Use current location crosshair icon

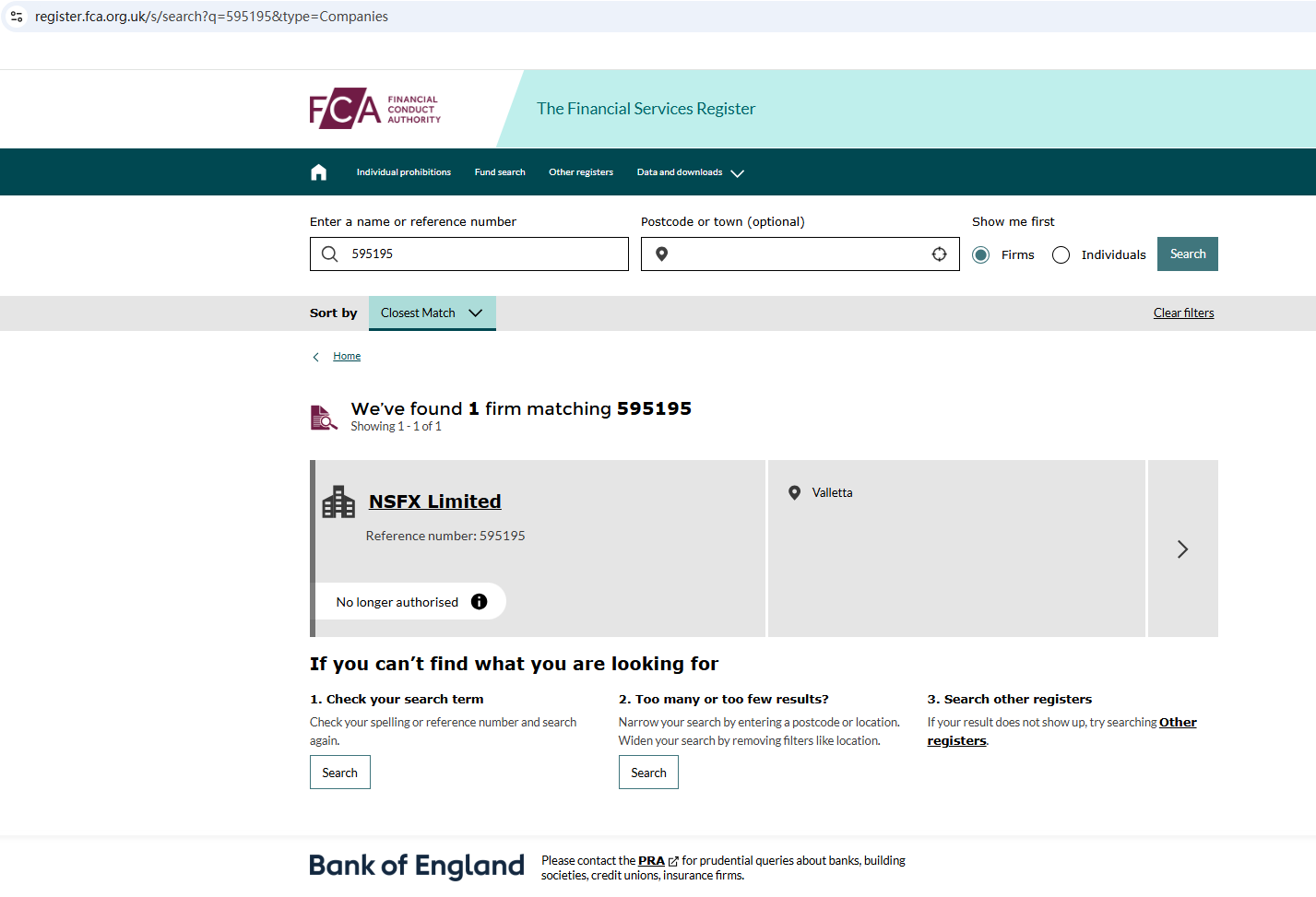tap(939, 254)
